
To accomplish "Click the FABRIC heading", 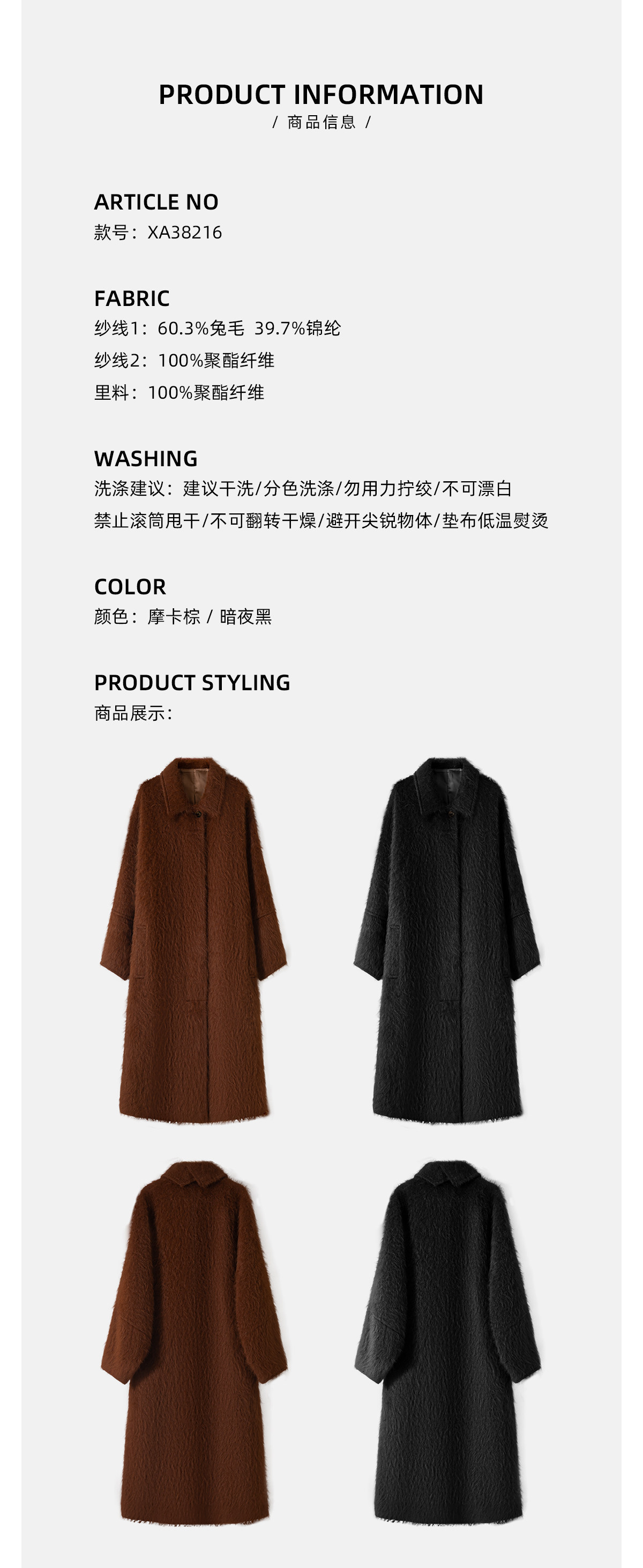I will 131,298.
